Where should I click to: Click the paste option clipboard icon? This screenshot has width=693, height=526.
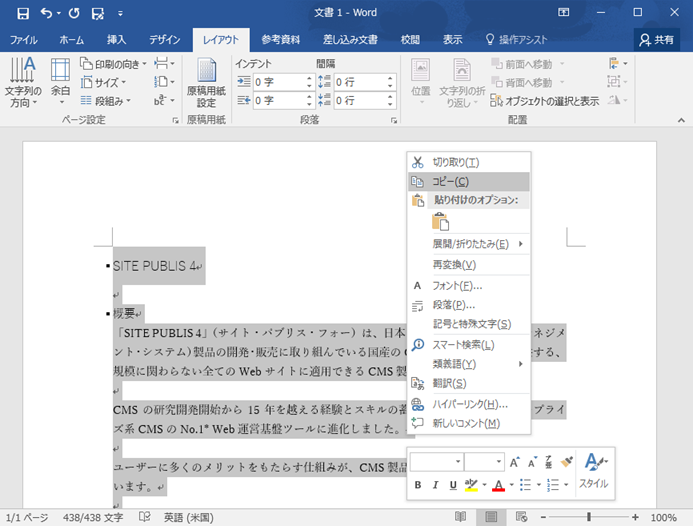point(440,221)
